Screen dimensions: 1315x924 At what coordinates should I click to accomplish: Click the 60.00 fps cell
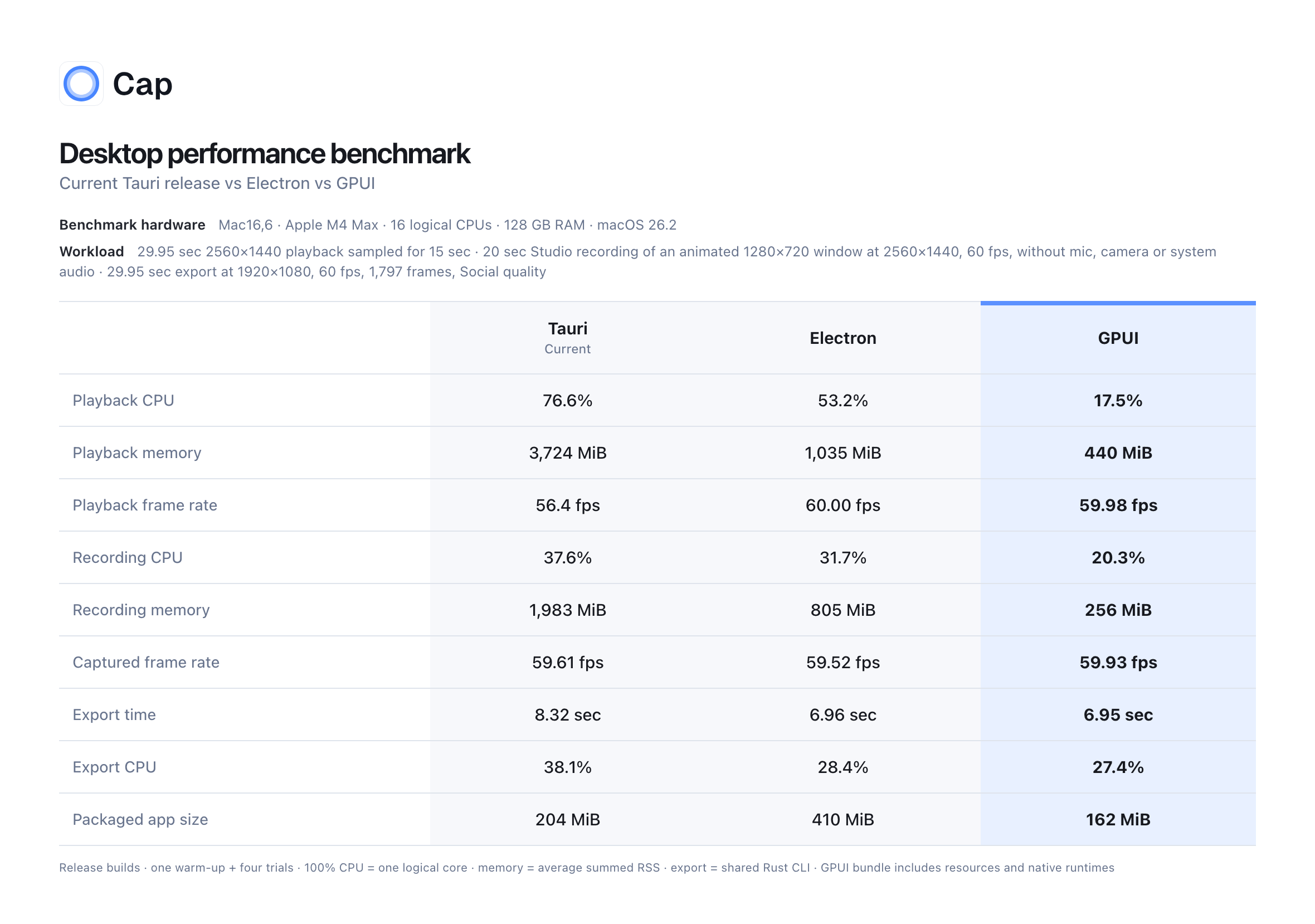click(843, 505)
